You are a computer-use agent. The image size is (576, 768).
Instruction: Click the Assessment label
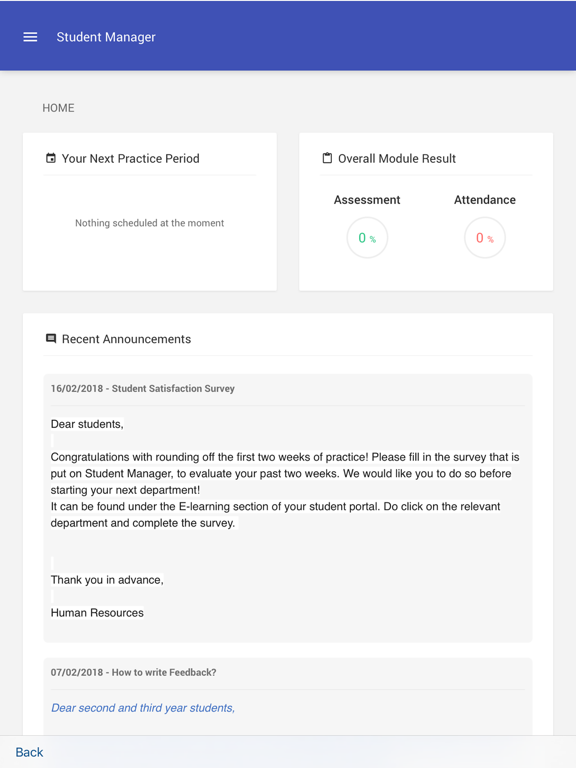367,200
